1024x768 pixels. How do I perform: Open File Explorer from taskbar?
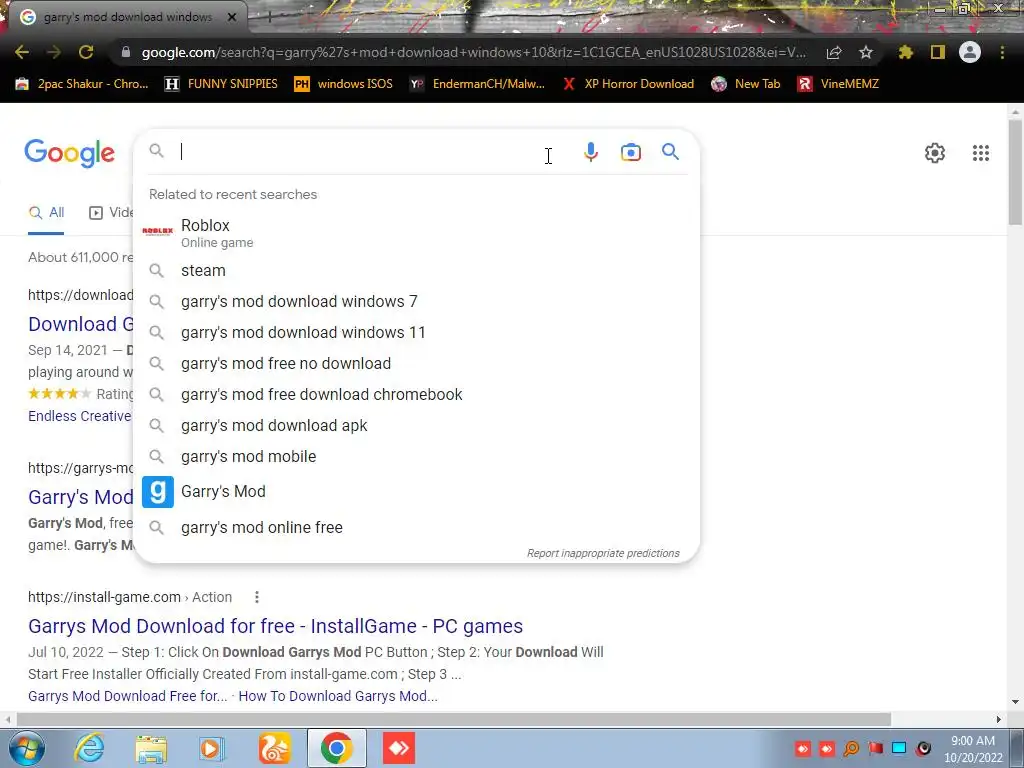pos(151,748)
